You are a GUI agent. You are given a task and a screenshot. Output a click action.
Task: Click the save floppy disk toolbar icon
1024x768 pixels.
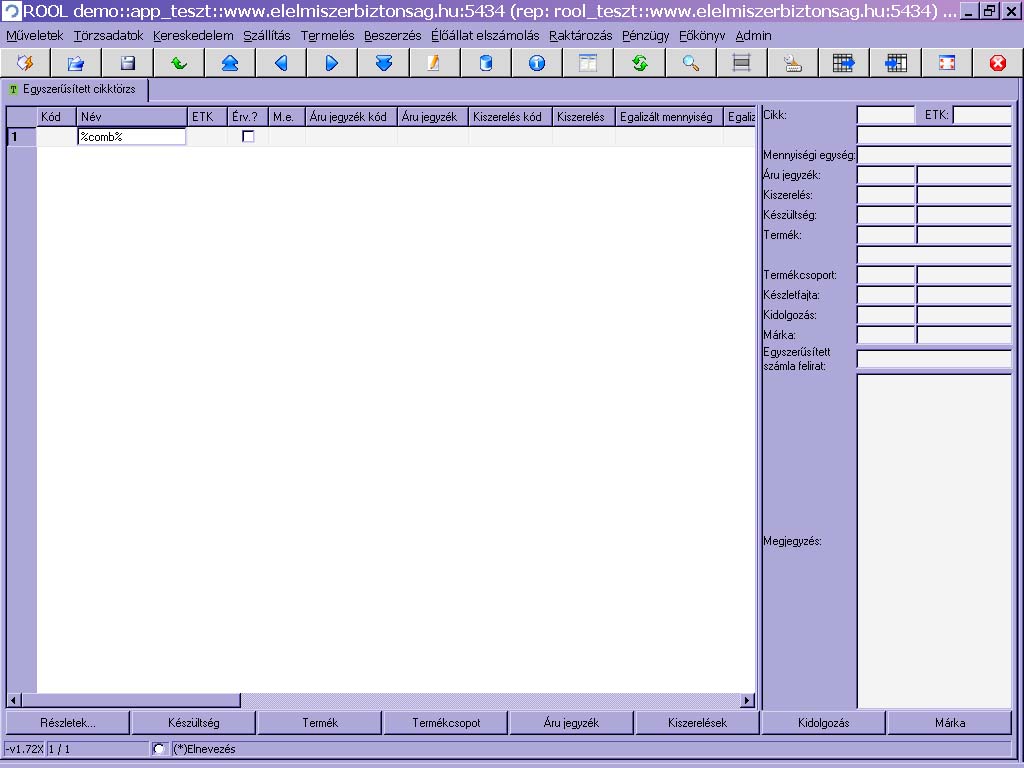pyautogui.click(x=128, y=63)
